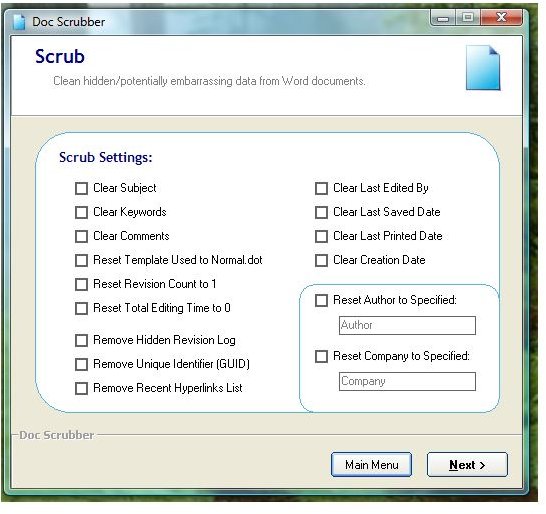Check the Clear Keywords option
This screenshot has width=546, height=514.
(81, 212)
